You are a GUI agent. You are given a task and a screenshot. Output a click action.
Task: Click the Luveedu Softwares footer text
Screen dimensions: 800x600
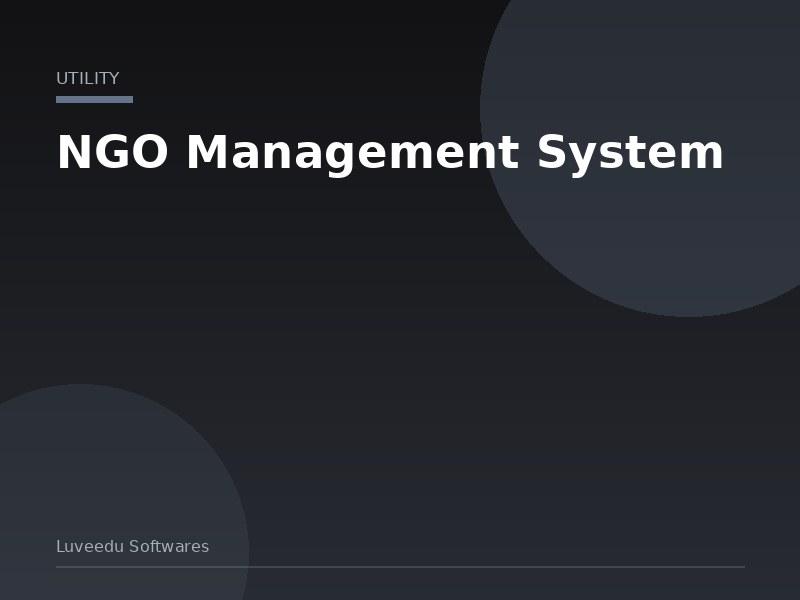133,546
